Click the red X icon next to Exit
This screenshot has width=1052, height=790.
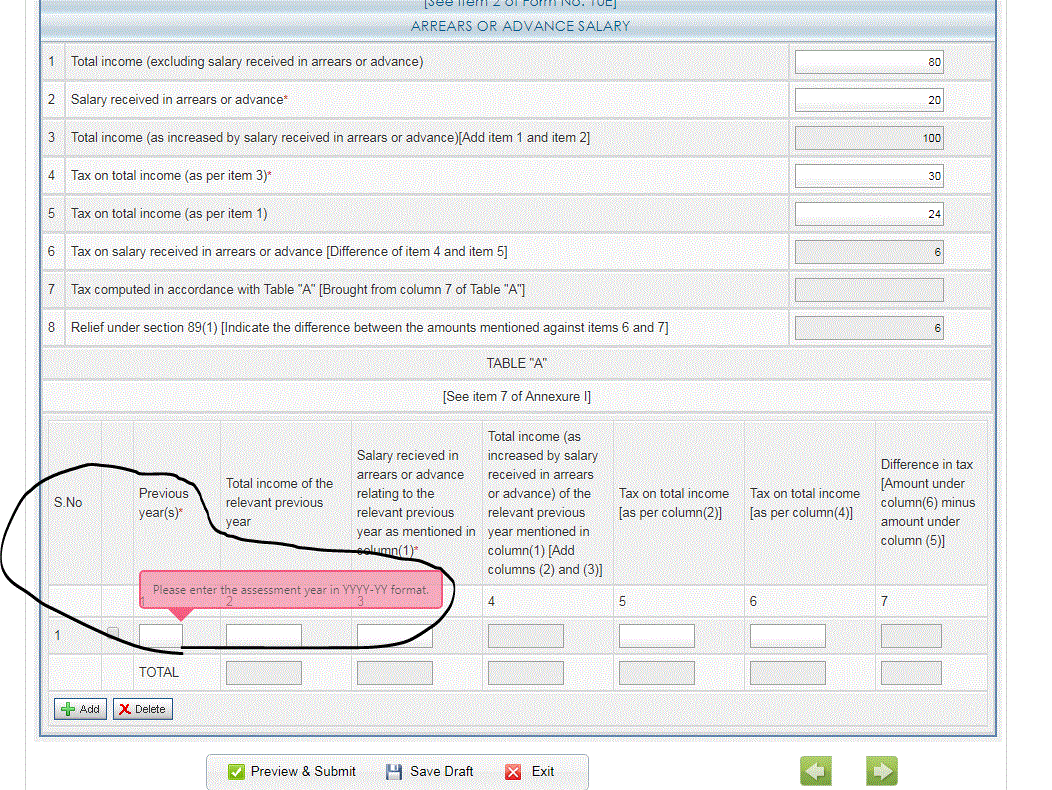513,772
